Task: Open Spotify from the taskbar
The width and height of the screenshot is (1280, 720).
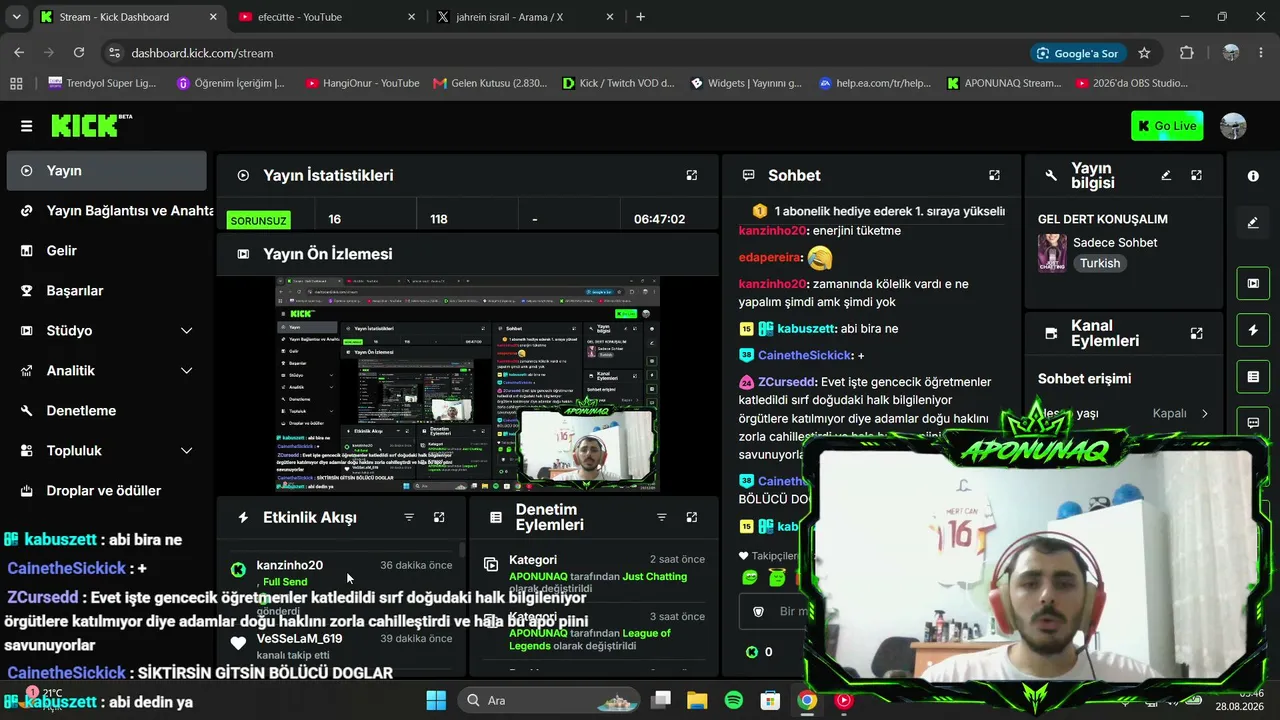Action: (733, 700)
